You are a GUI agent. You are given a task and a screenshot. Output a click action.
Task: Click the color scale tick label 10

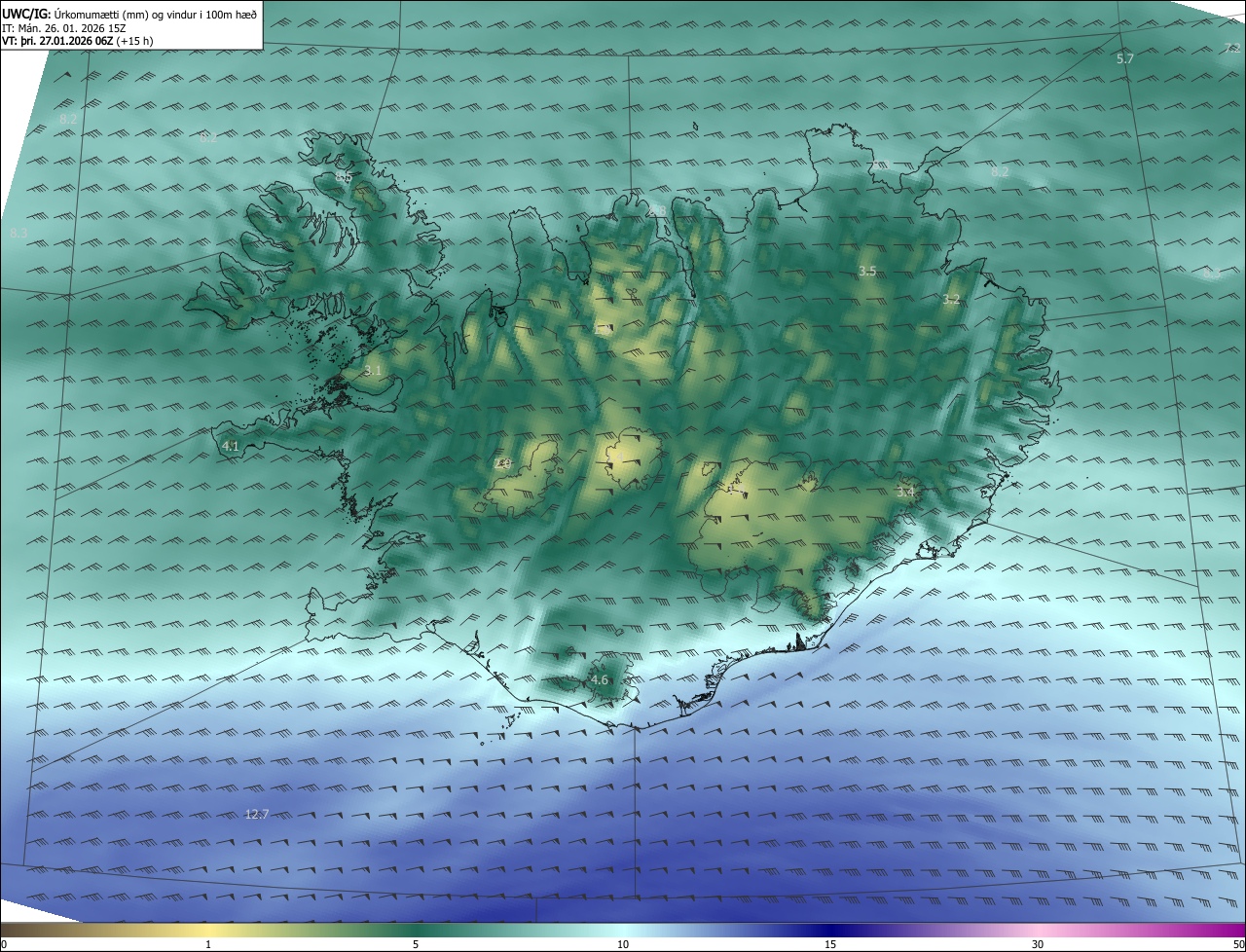[623, 944]
